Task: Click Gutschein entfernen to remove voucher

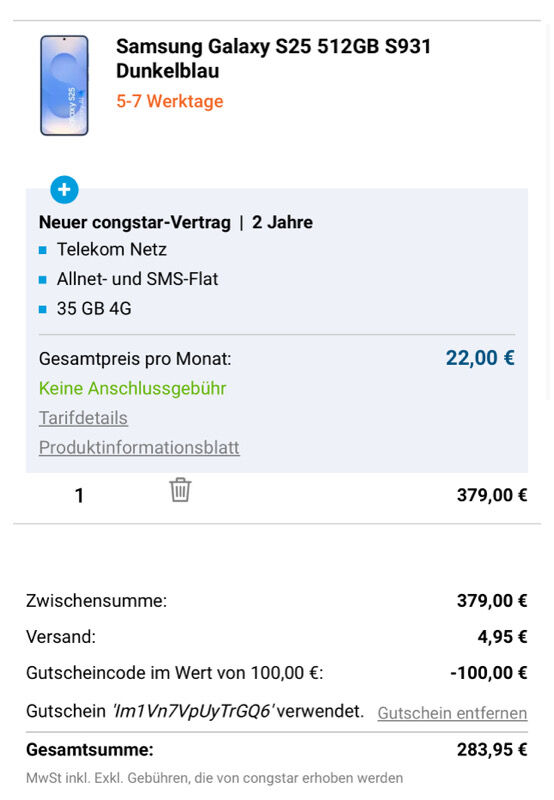Action: (x=452, y=713)
